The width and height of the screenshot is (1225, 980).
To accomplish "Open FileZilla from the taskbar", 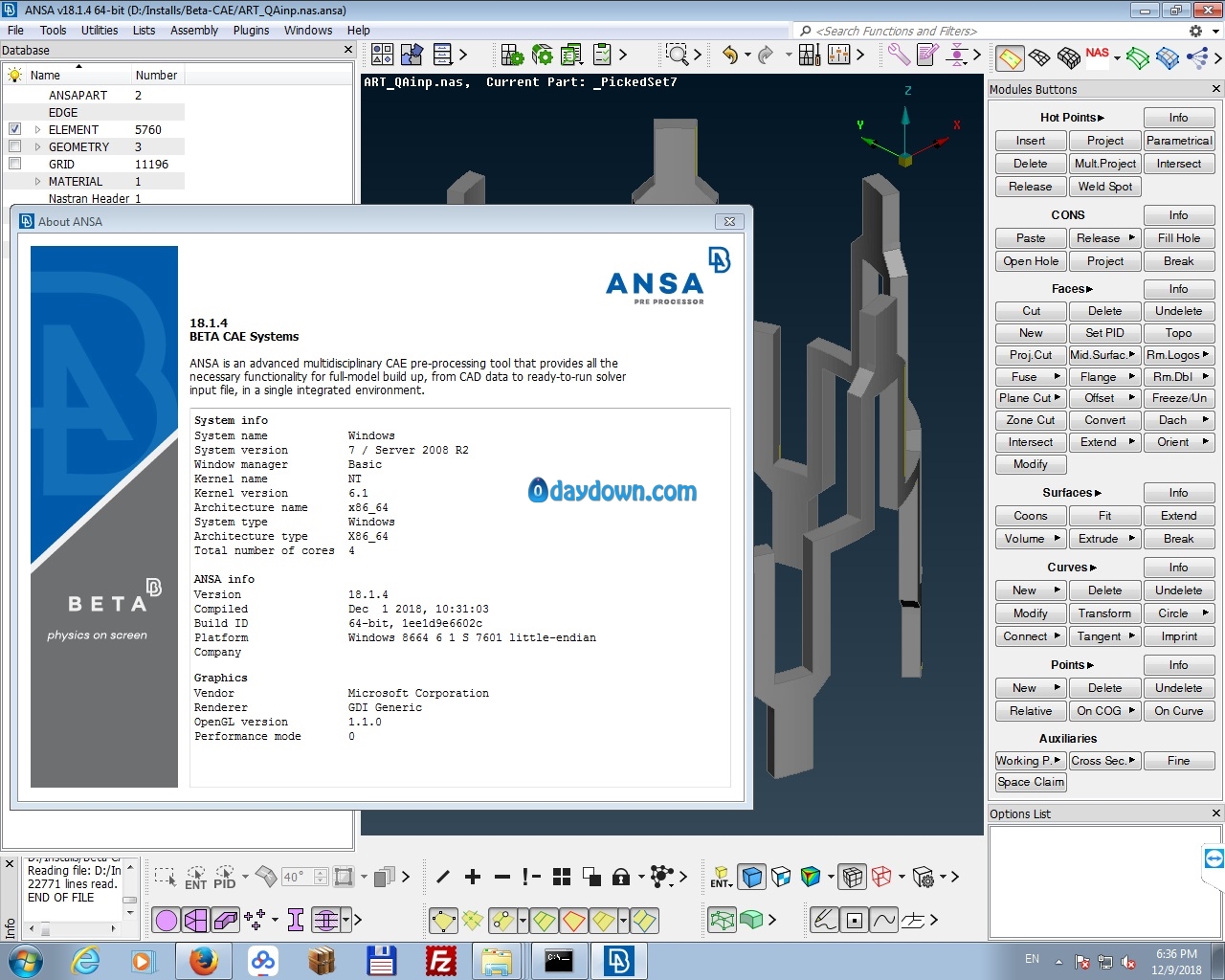I will point(441,961).
